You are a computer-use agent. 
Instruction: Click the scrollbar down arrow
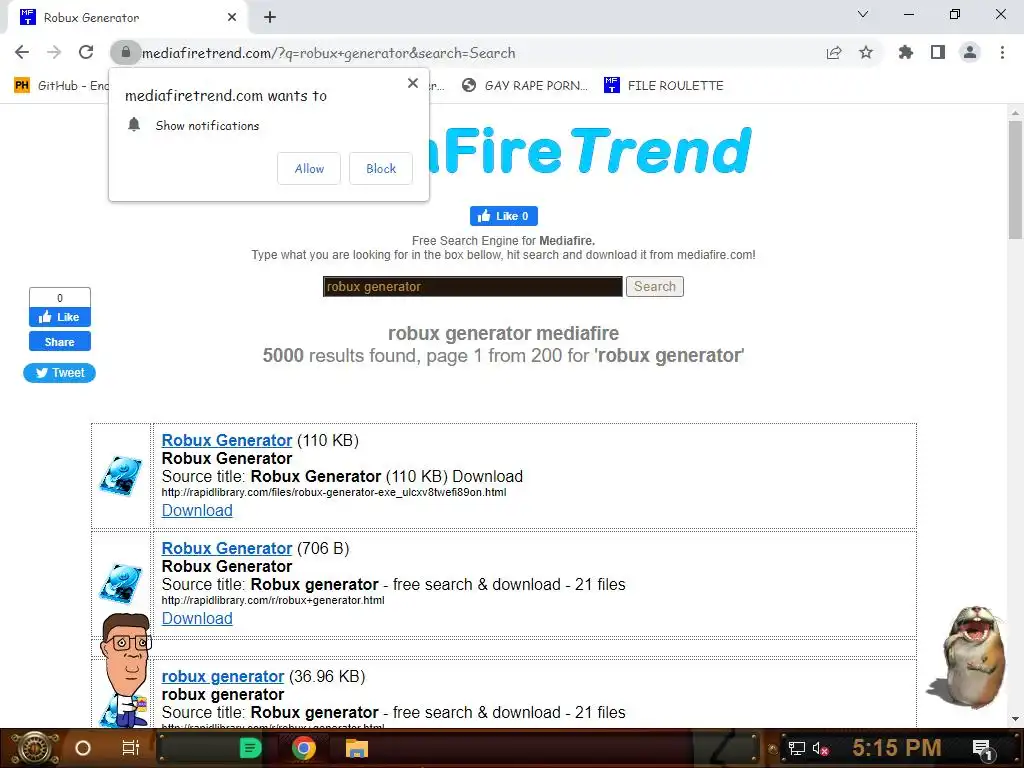coord(1015,719)
